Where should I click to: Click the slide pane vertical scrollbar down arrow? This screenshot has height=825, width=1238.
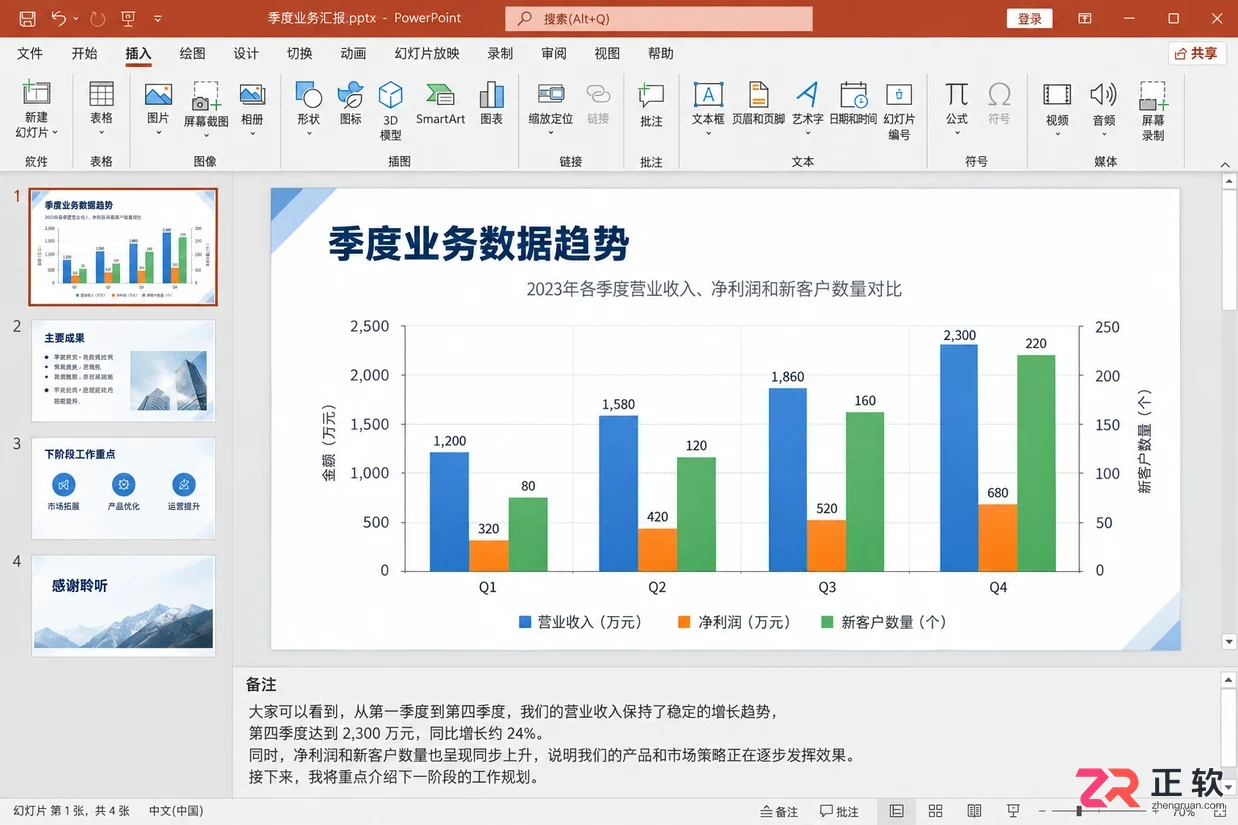tap(1229, 641)
